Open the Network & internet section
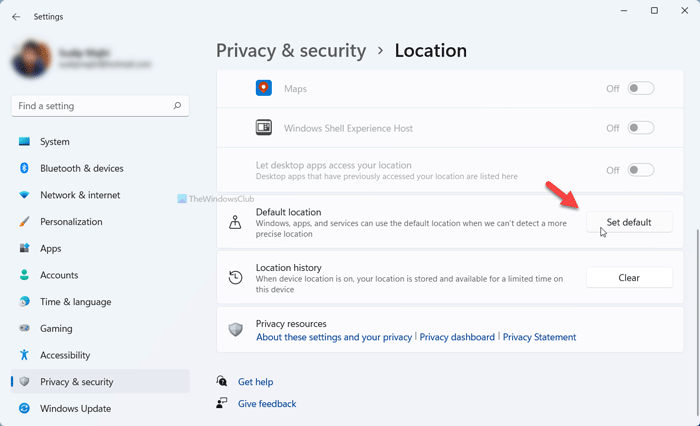The height and width of the screenshot is (426, 700). point(80,195)
